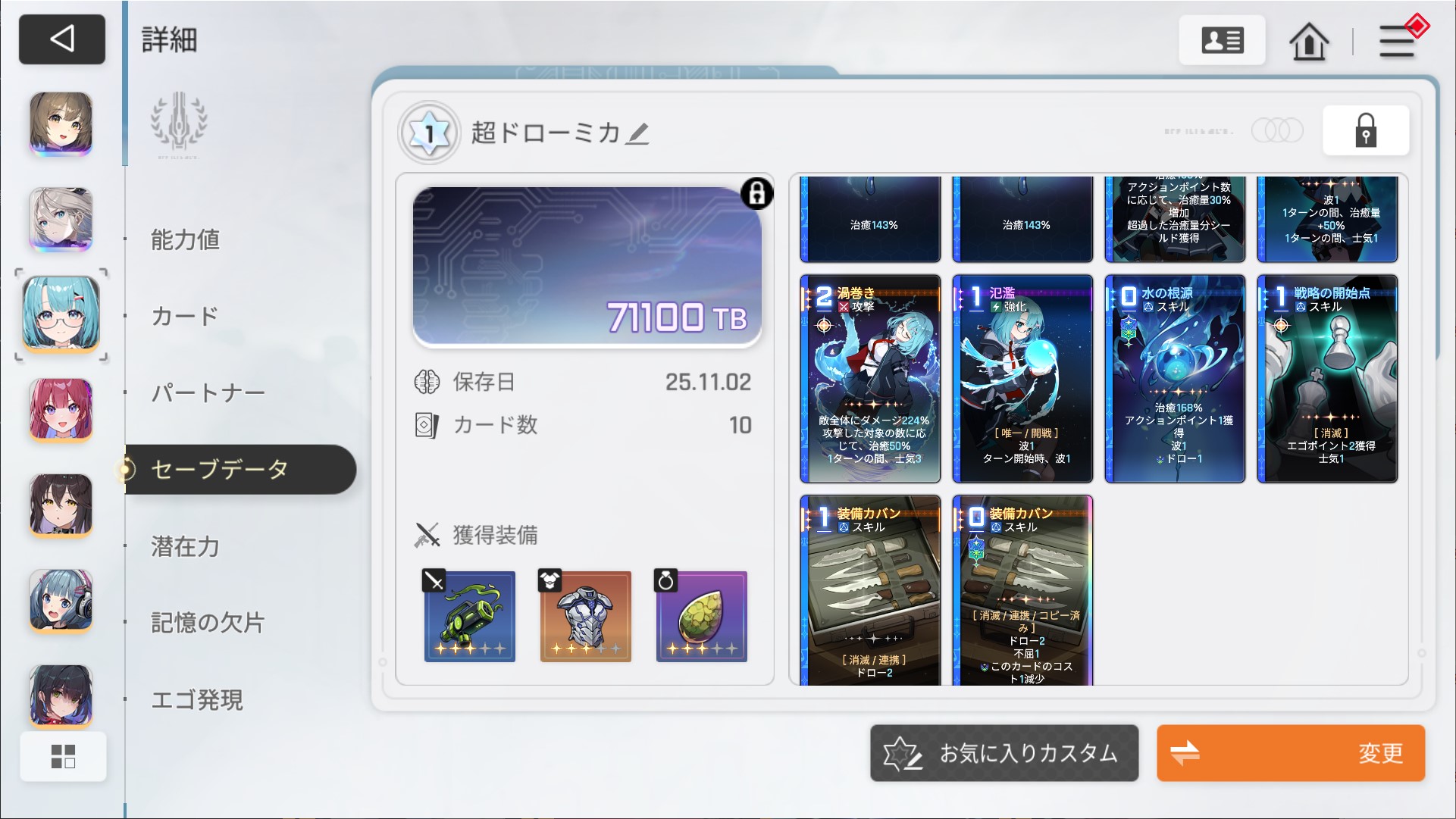The width and height of the screenshot is (1456, 819).
Task: Open the character grid view icon
Action: pyautogui.click(x=63, y=756)
